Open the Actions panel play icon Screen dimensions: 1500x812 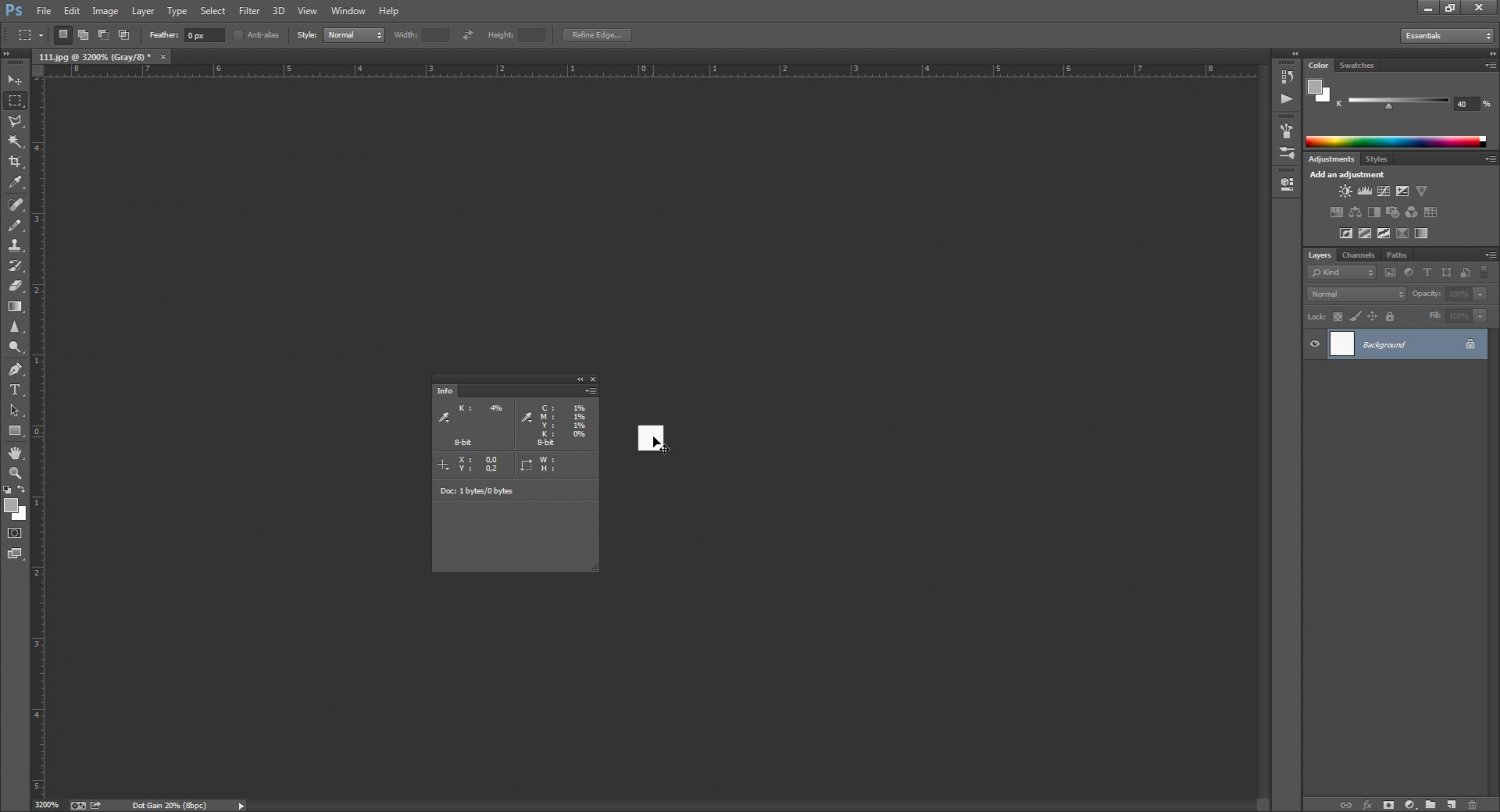[x=1286, y=99]
